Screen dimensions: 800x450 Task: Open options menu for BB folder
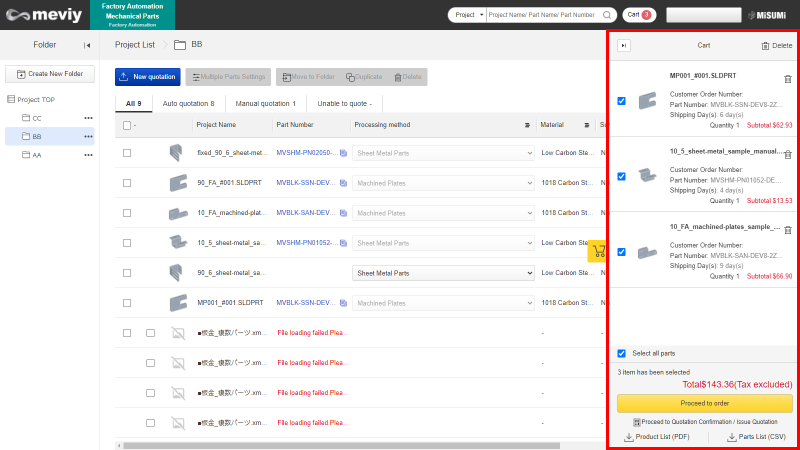coord(88,136)
